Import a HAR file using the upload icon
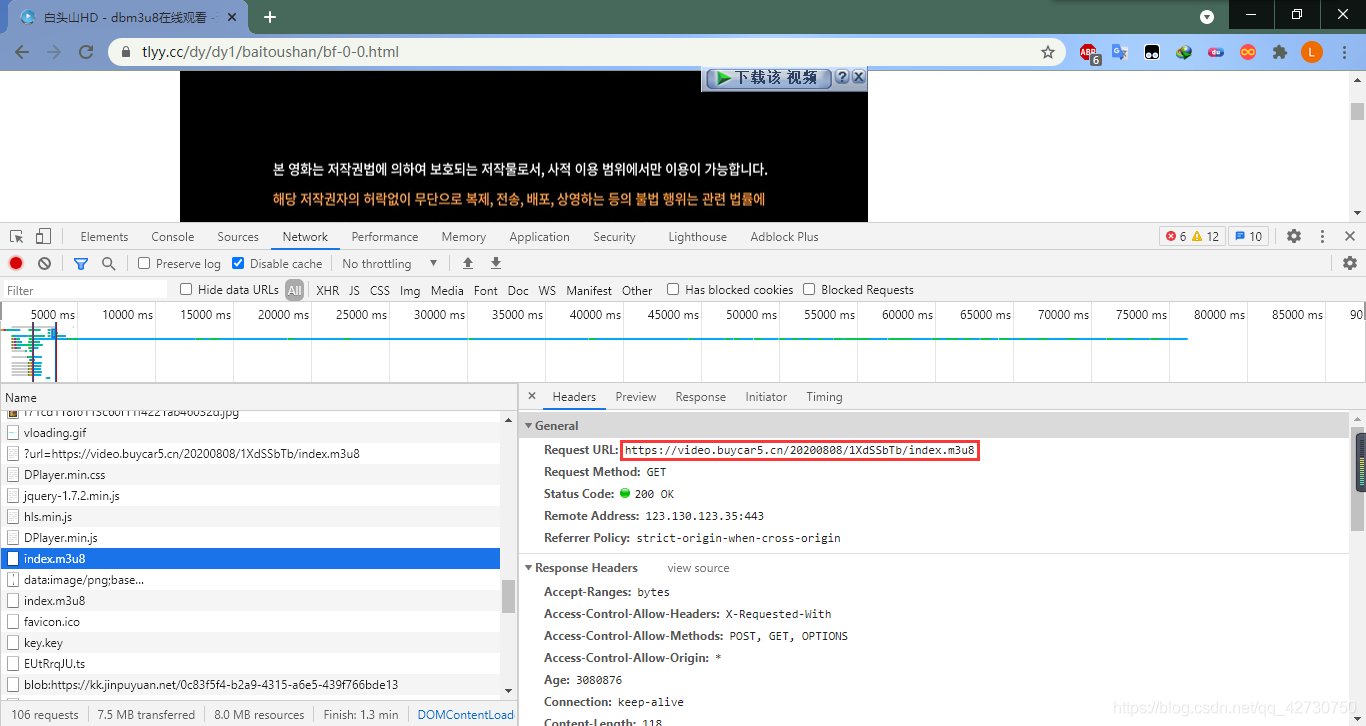Viewport: 1366px width, 726px height. pyautogui.click(x=468, y=263)
